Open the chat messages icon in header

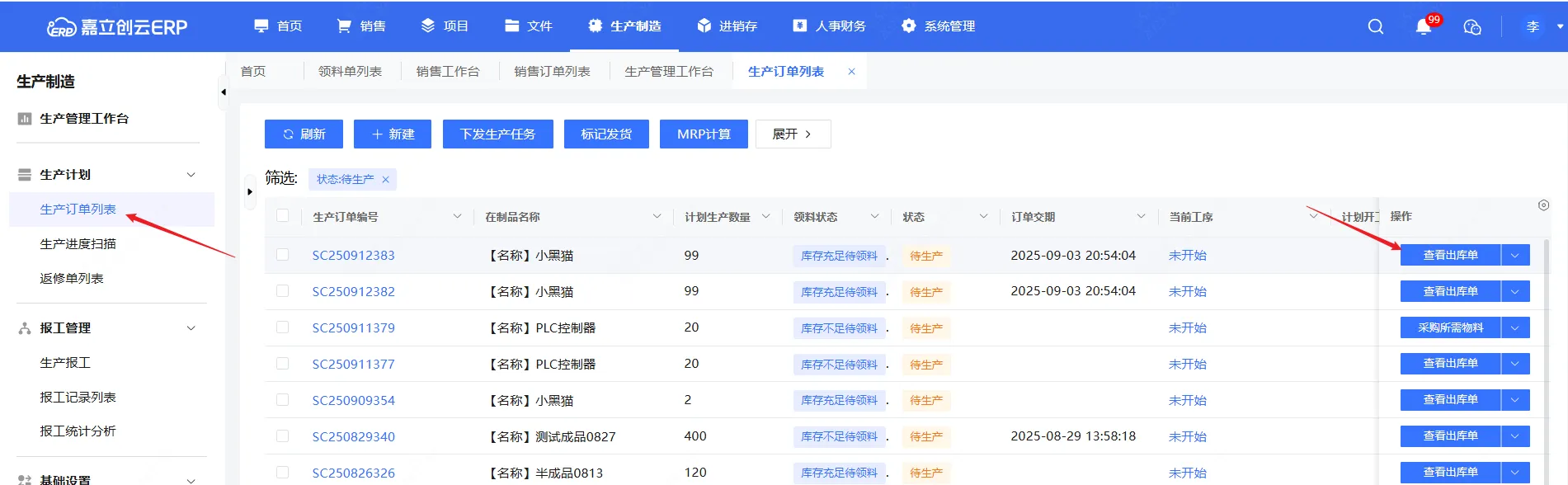(1472, 26)
